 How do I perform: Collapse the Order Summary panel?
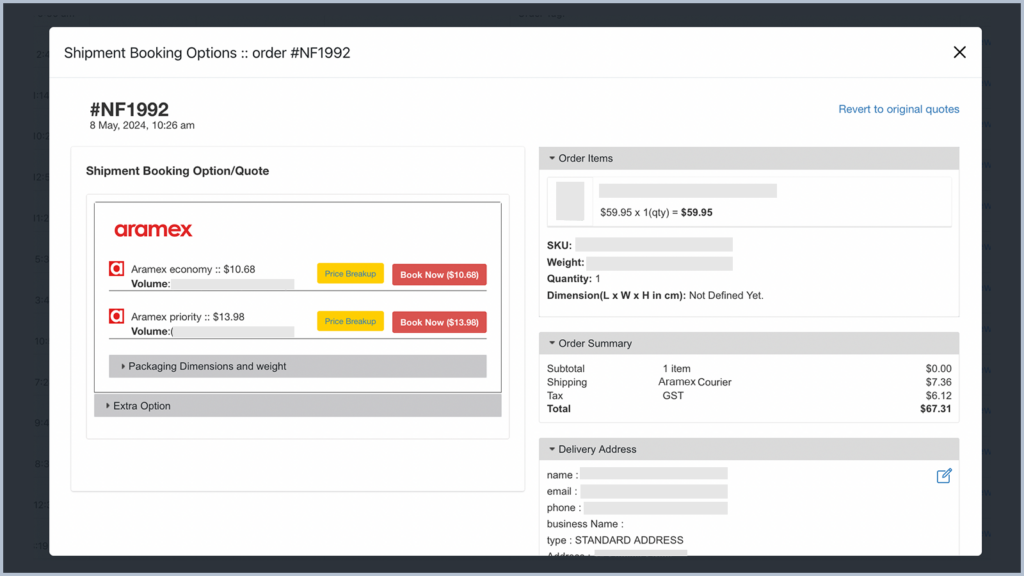[594, 343]
